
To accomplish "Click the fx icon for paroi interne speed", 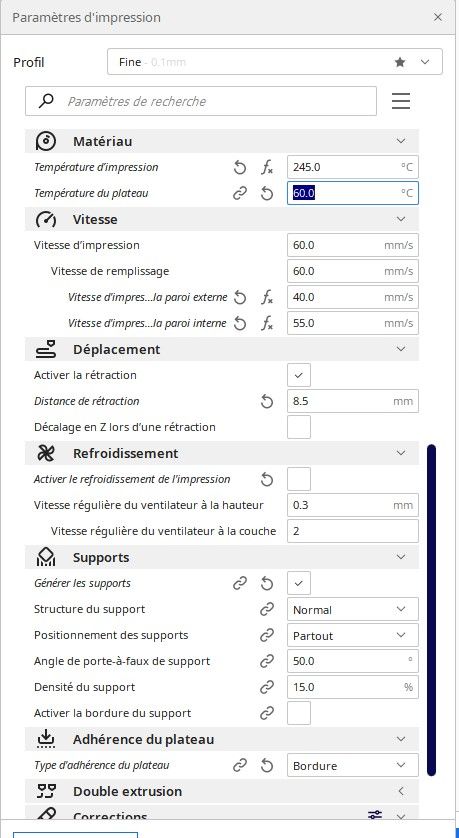I will coord(267,323).
